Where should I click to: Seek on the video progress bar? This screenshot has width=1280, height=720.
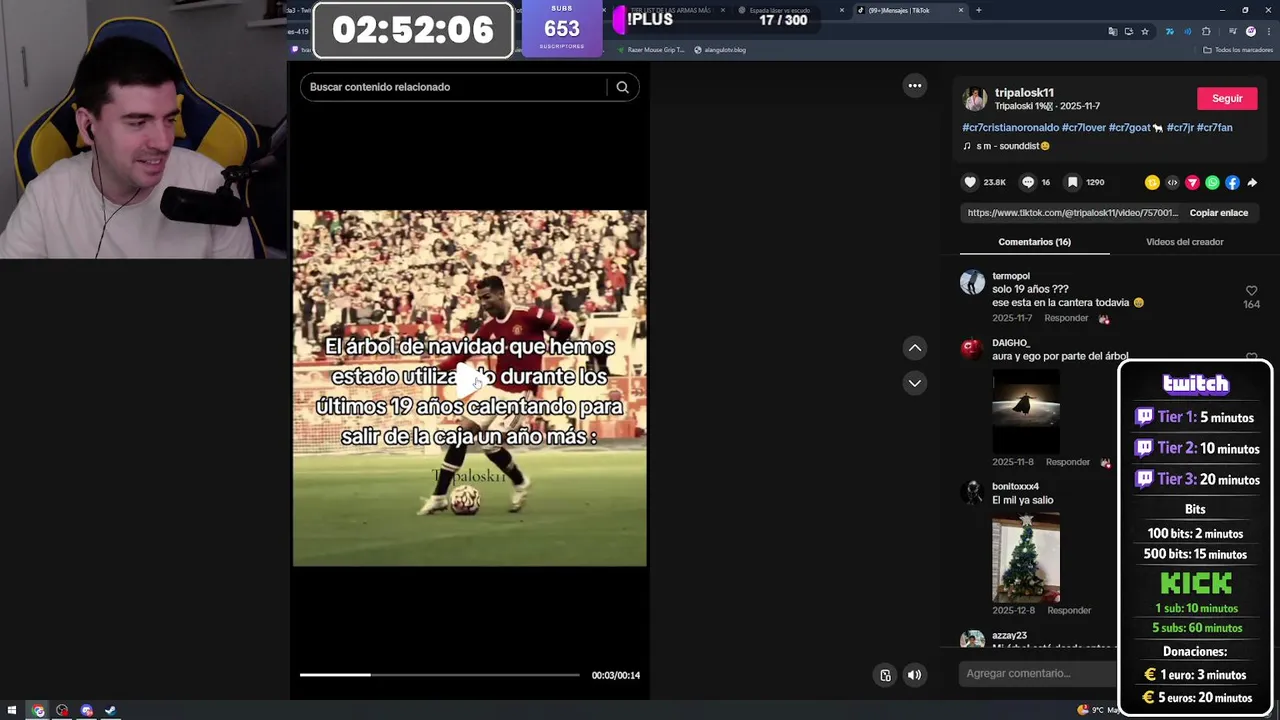(439, 675)
